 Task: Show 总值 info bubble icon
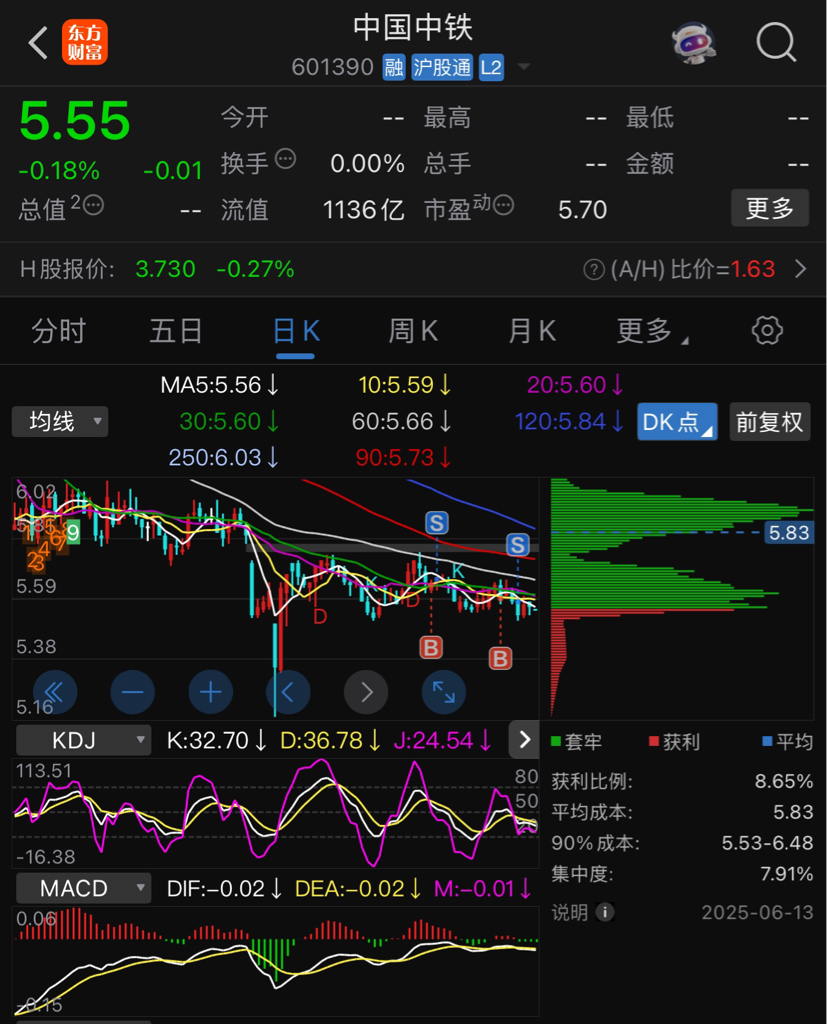[93, 205]
